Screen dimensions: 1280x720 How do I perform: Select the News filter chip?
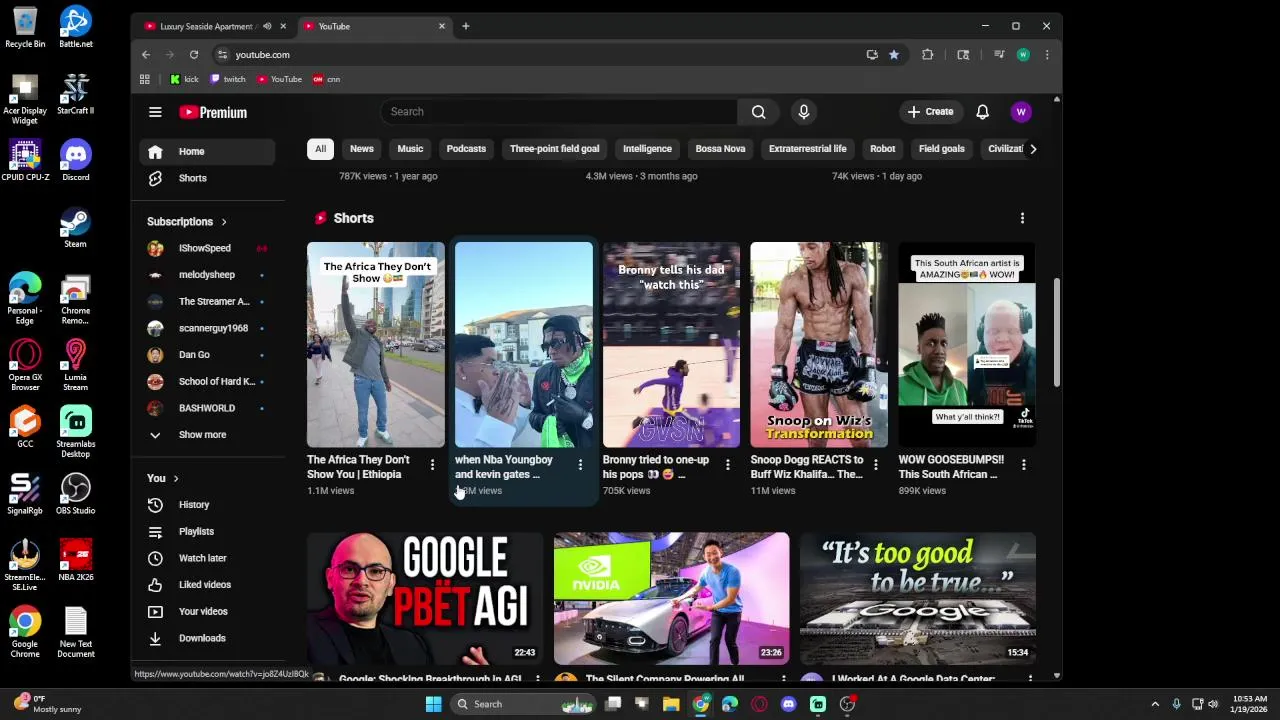click(362, 149)
